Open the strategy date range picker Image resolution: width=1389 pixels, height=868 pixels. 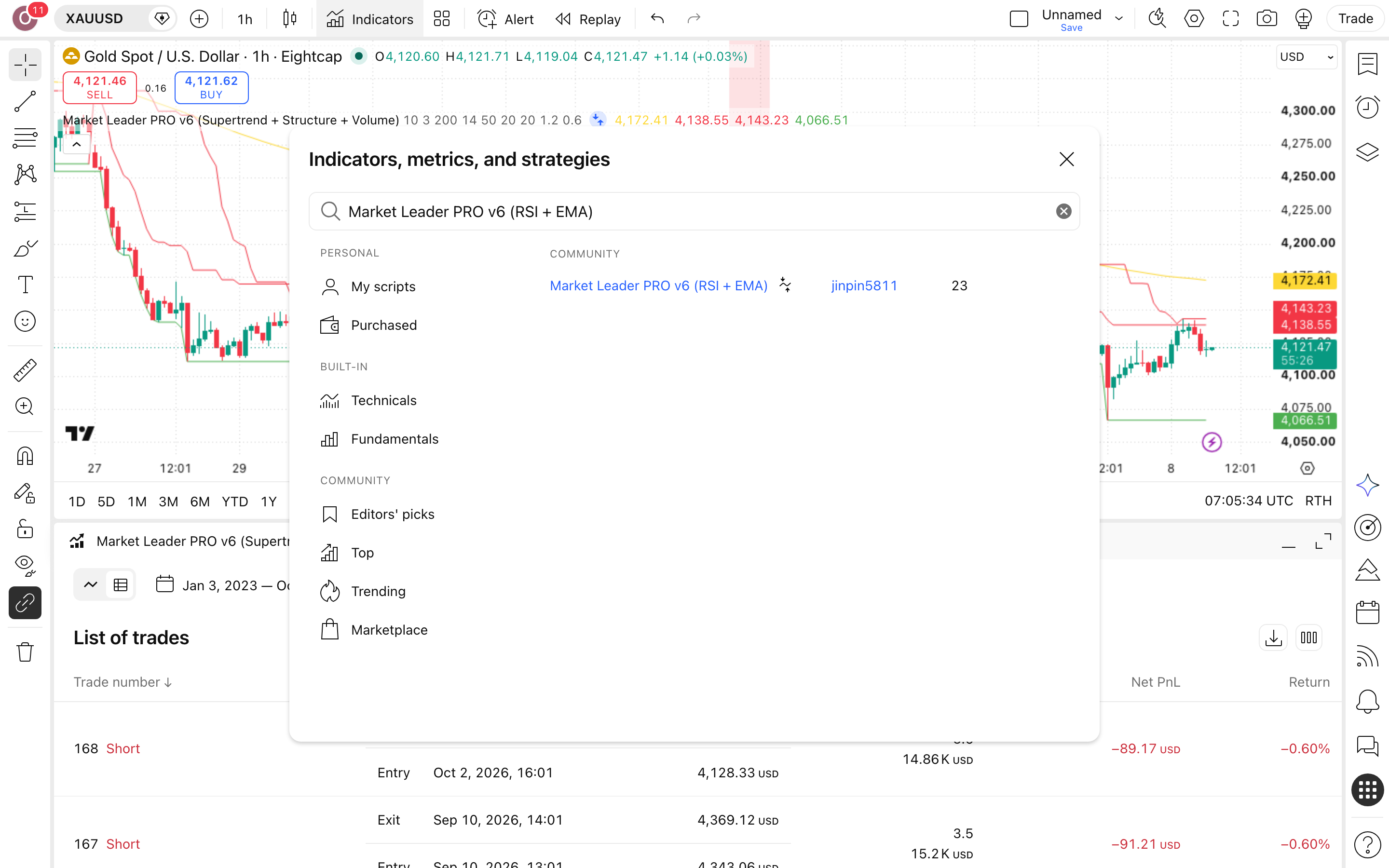tap(223, 585)
